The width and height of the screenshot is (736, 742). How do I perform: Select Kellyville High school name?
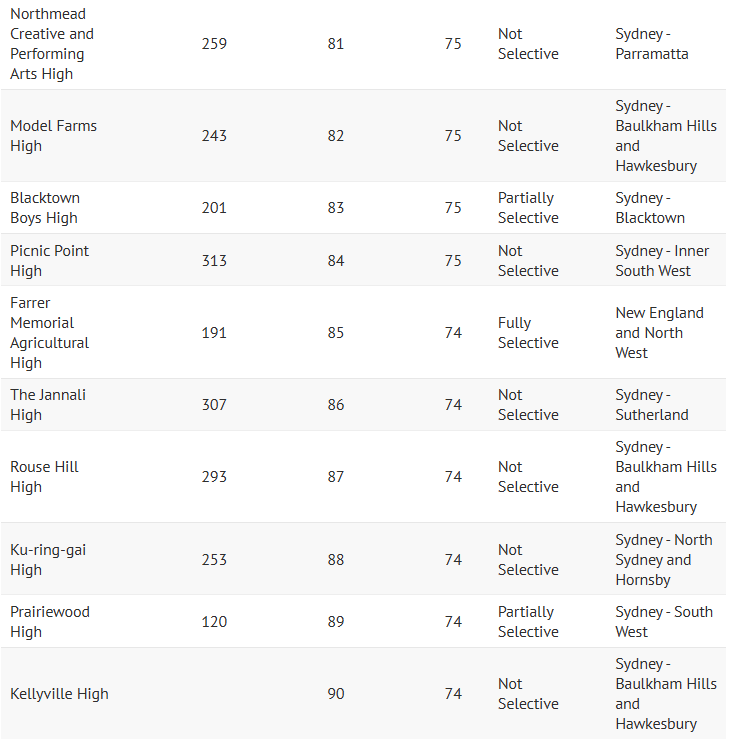[59, 694]
